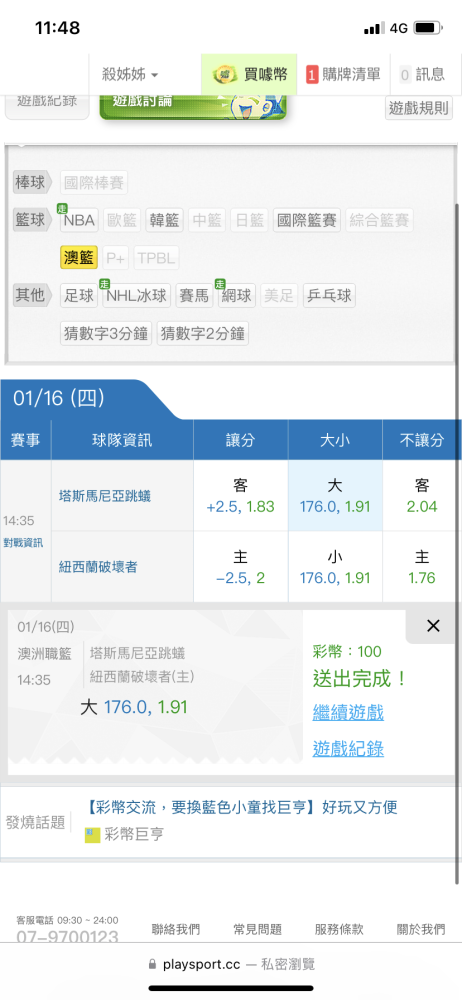Choose the 小 176.0 under option

[335, 567]
